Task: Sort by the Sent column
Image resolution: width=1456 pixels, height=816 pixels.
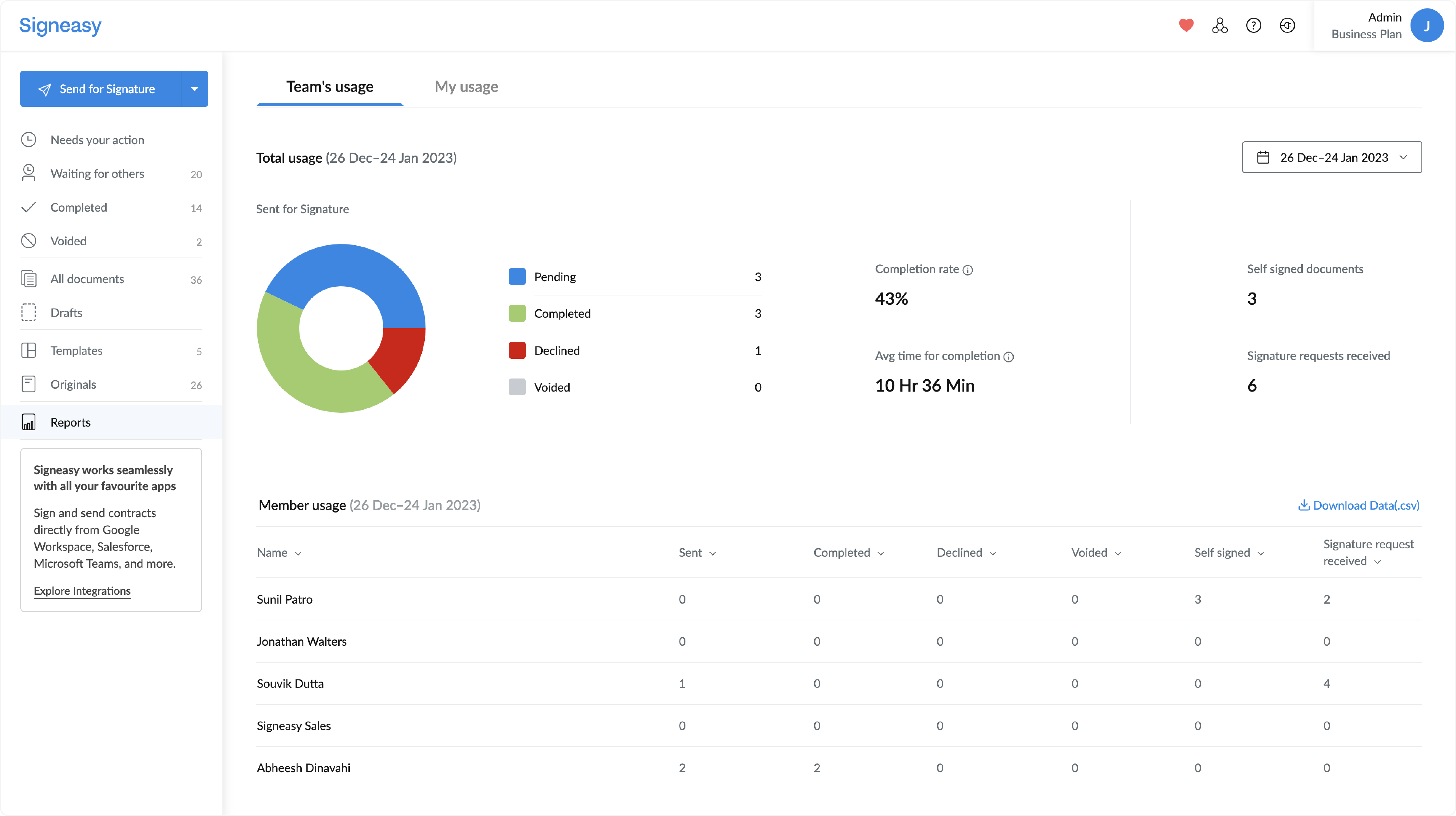Action: point(697,553)
